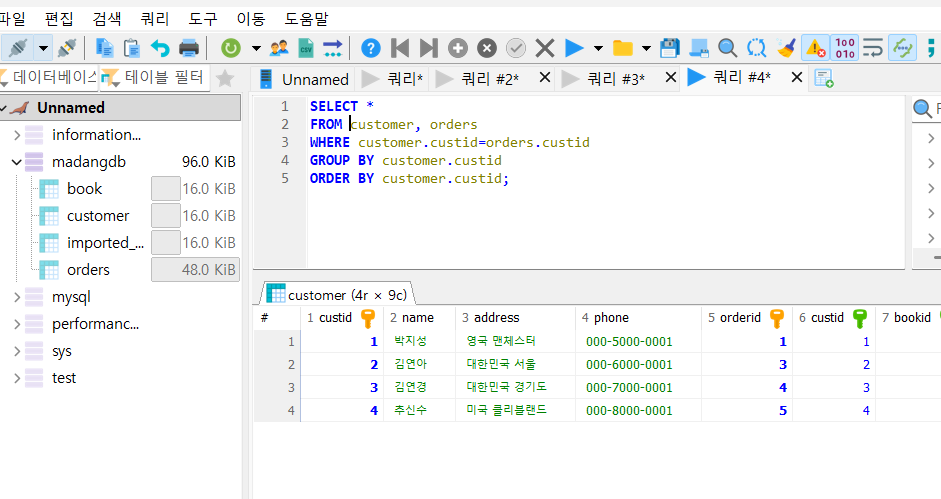Jump to last row using skip-forward icon
The height and width of the screenshot is (499, 941).
(428, 48)
